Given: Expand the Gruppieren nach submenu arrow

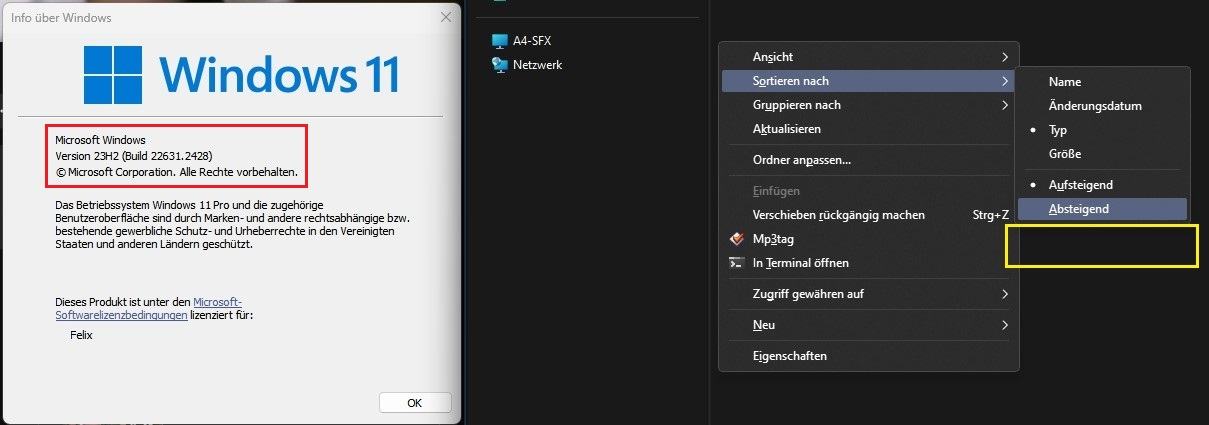Looking at the screenshot, I should point(1004,105).
